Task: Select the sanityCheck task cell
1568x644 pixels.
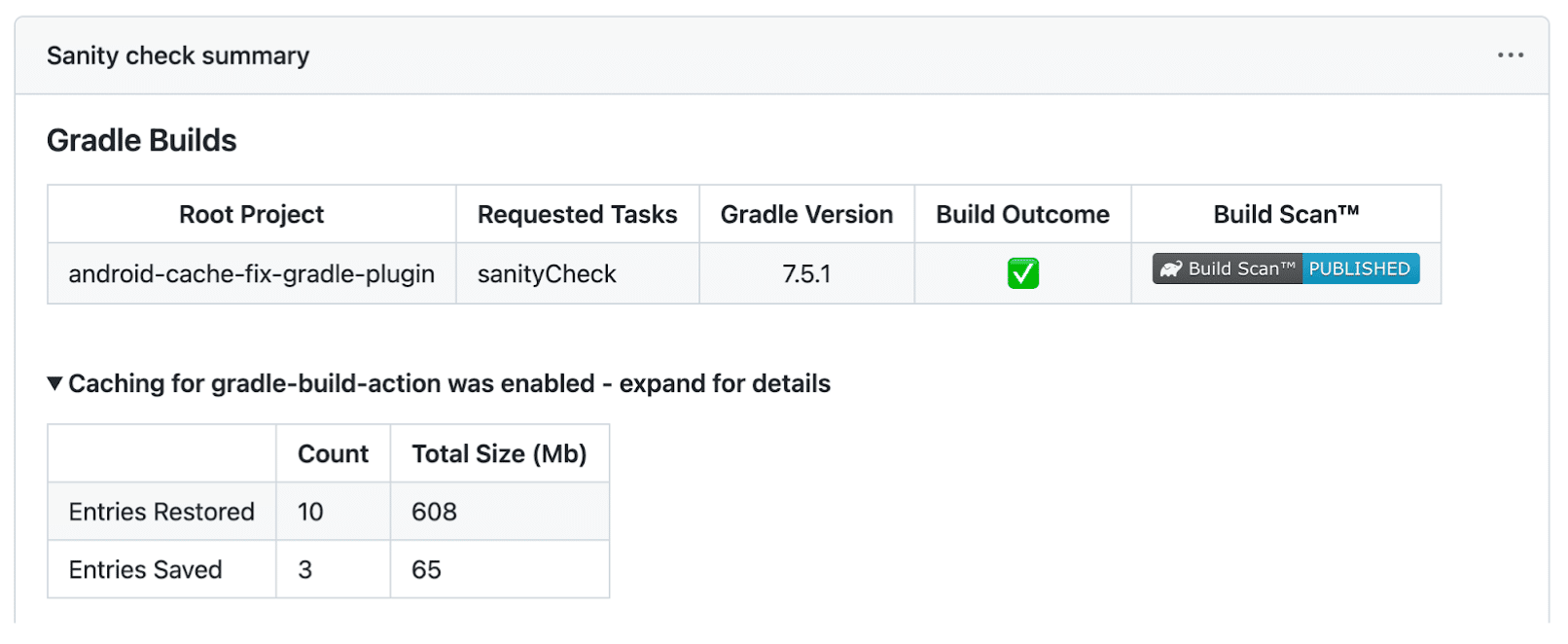Action: [x=578, y=273]
